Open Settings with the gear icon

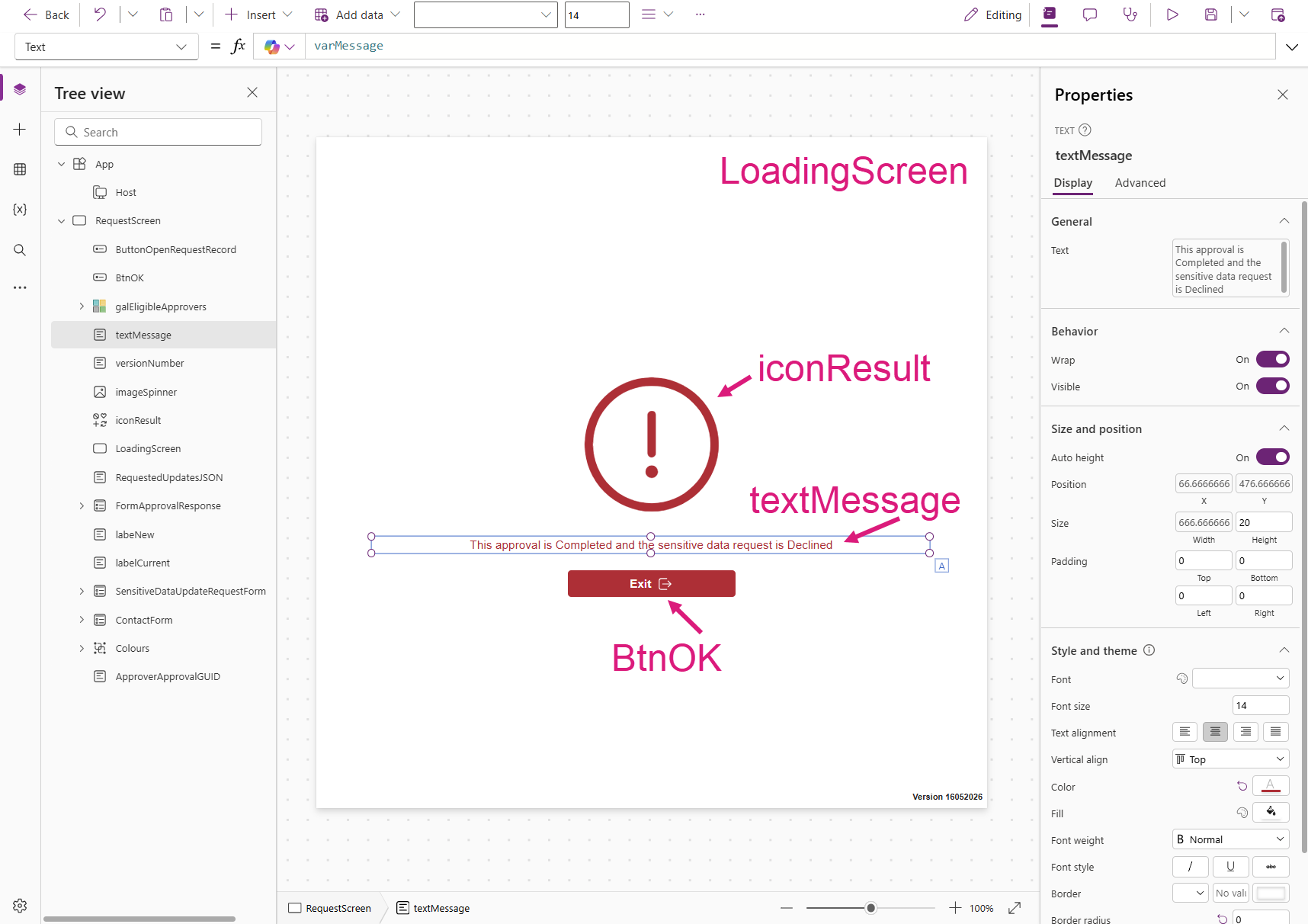(20, 905)
